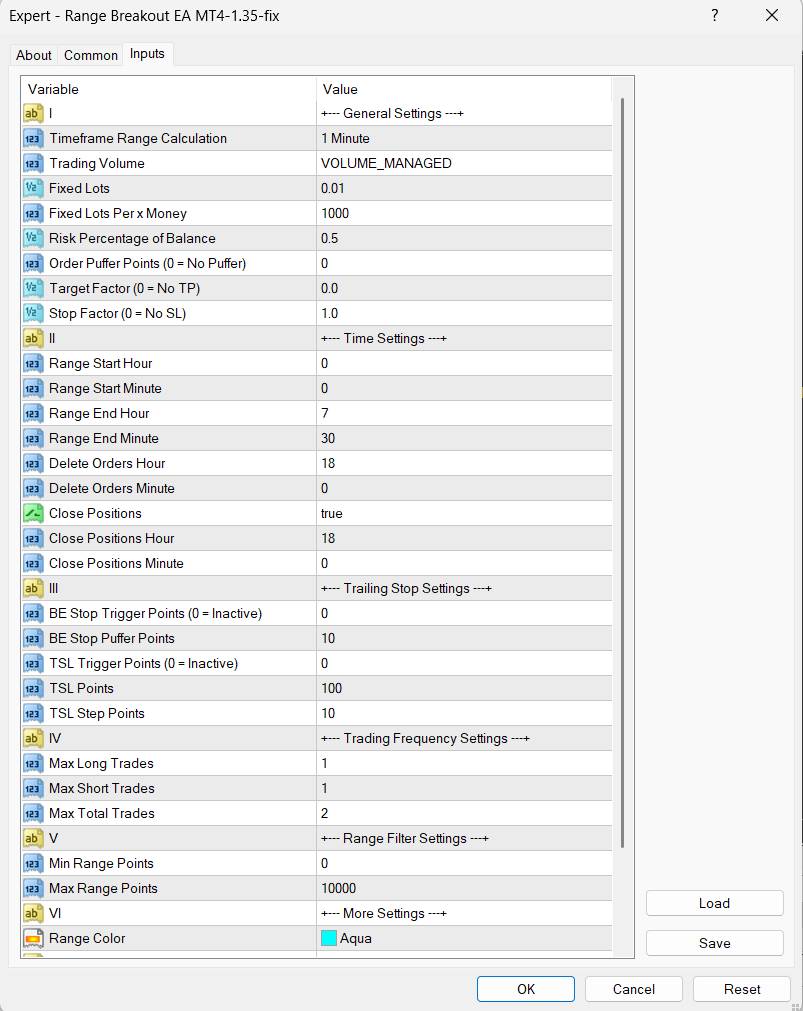803x1011 pixels.
Task: Click the boolean icon next to Close Positions
Action: 33,514
